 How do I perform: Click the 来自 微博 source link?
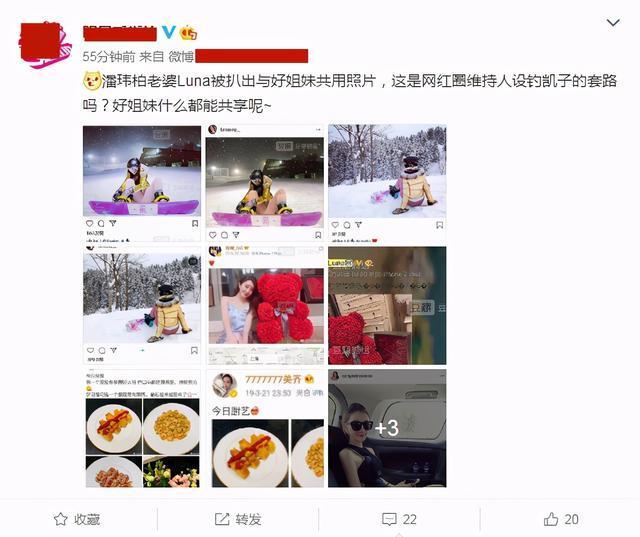pyautogui.click(x=167, y=56)
